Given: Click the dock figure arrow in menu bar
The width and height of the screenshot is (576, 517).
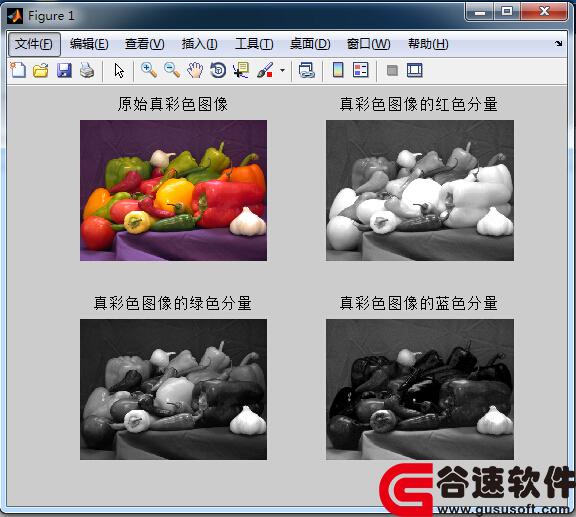Looking at the screenshot, I should 558,43.
